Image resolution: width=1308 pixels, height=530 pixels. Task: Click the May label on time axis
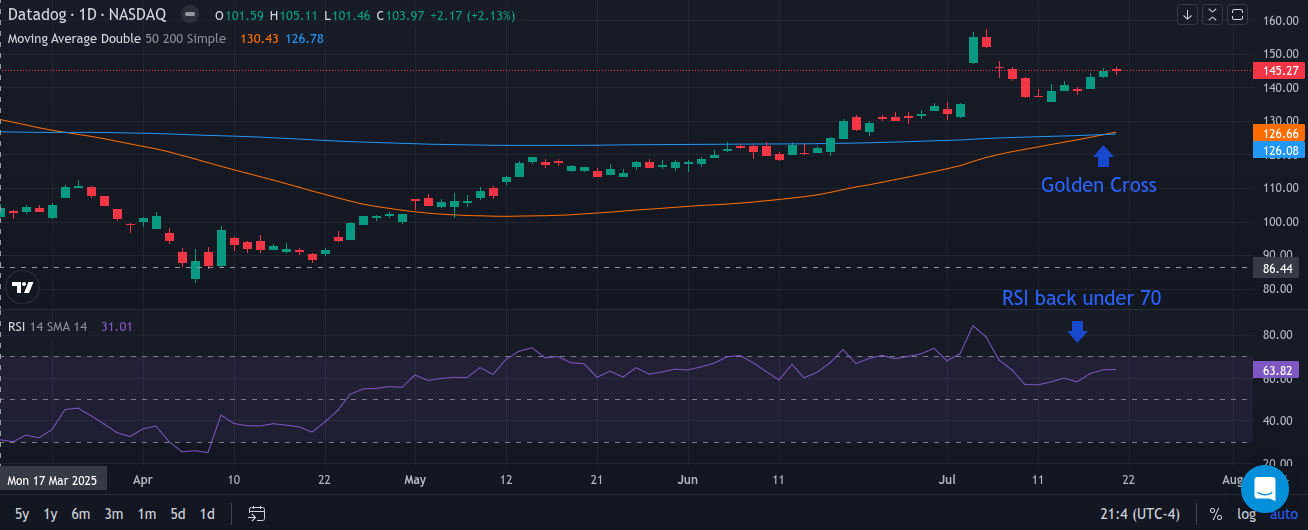point(414,480)
